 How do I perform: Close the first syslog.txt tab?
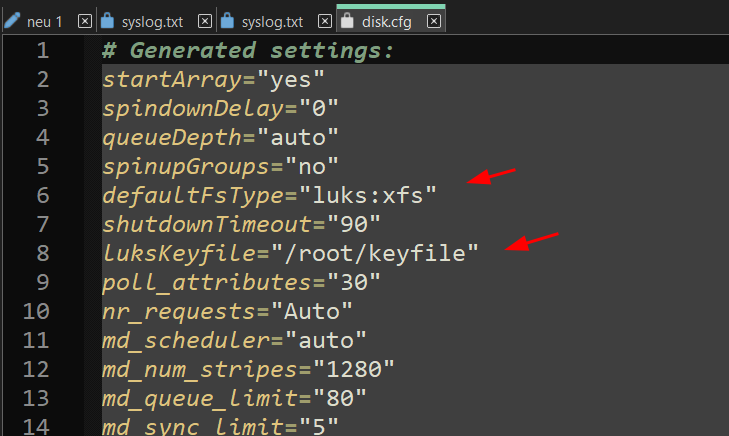click(205, 21)
